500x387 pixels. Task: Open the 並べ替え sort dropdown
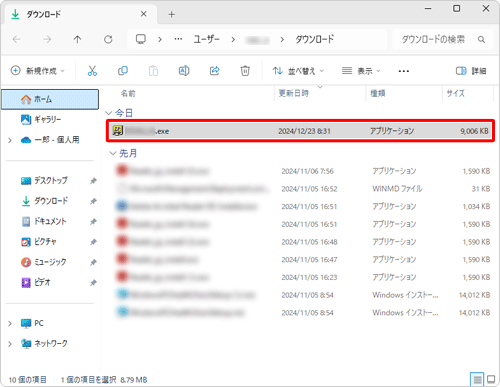[x=298, y=71]
